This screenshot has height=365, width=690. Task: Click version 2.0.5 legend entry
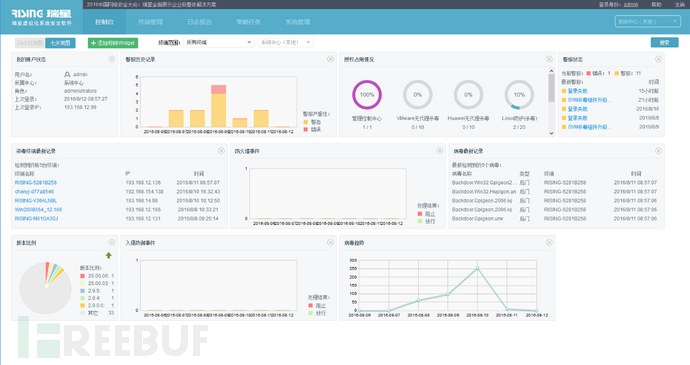pyautogui.click(x=97, y=291)
